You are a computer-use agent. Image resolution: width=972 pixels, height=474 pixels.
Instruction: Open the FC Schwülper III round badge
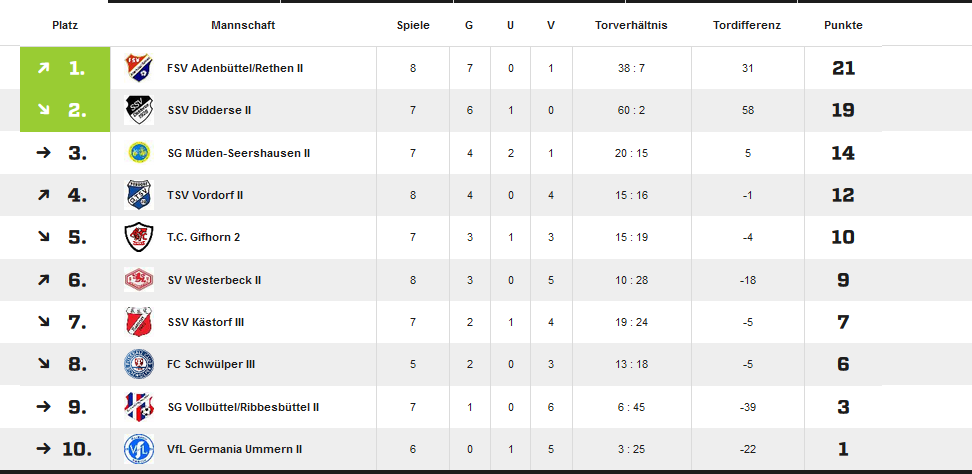tap(139, 364)
